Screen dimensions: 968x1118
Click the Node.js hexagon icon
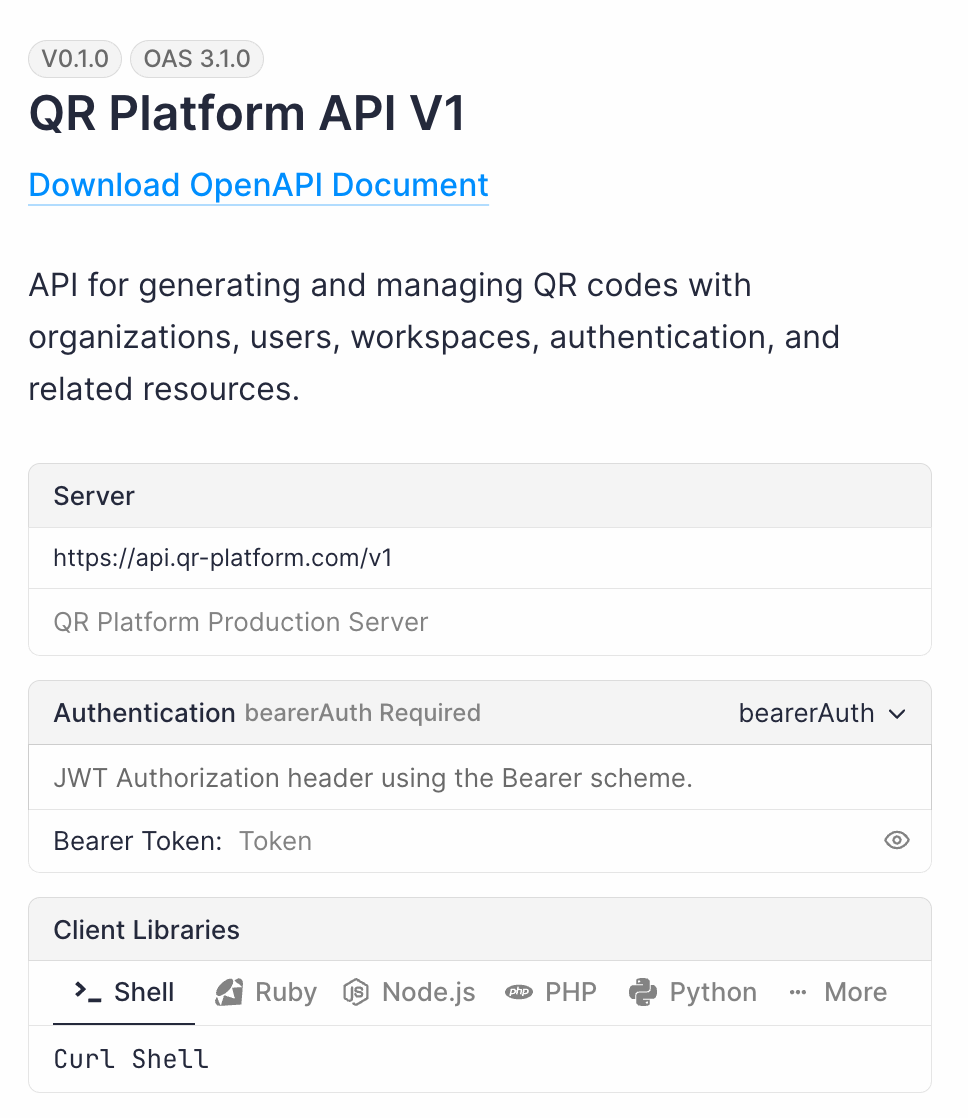point(353,991)
